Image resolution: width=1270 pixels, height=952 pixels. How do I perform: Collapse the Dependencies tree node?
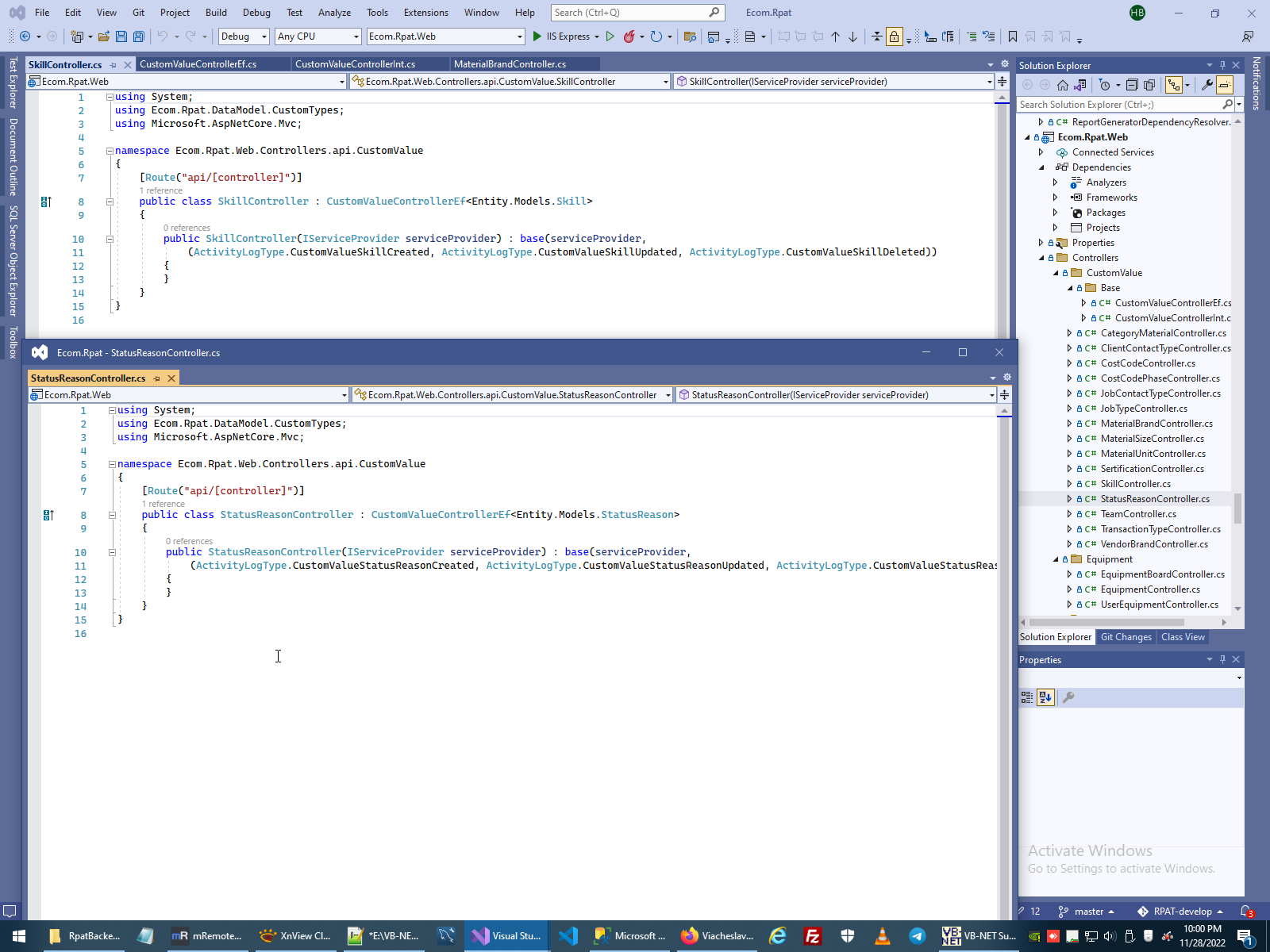coord(1041,167)
